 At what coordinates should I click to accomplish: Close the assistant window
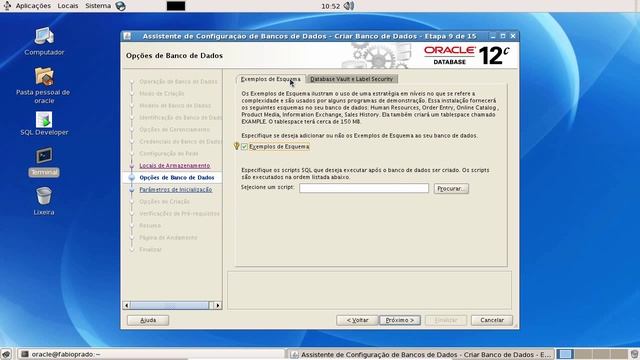click(x=513, y=36)
